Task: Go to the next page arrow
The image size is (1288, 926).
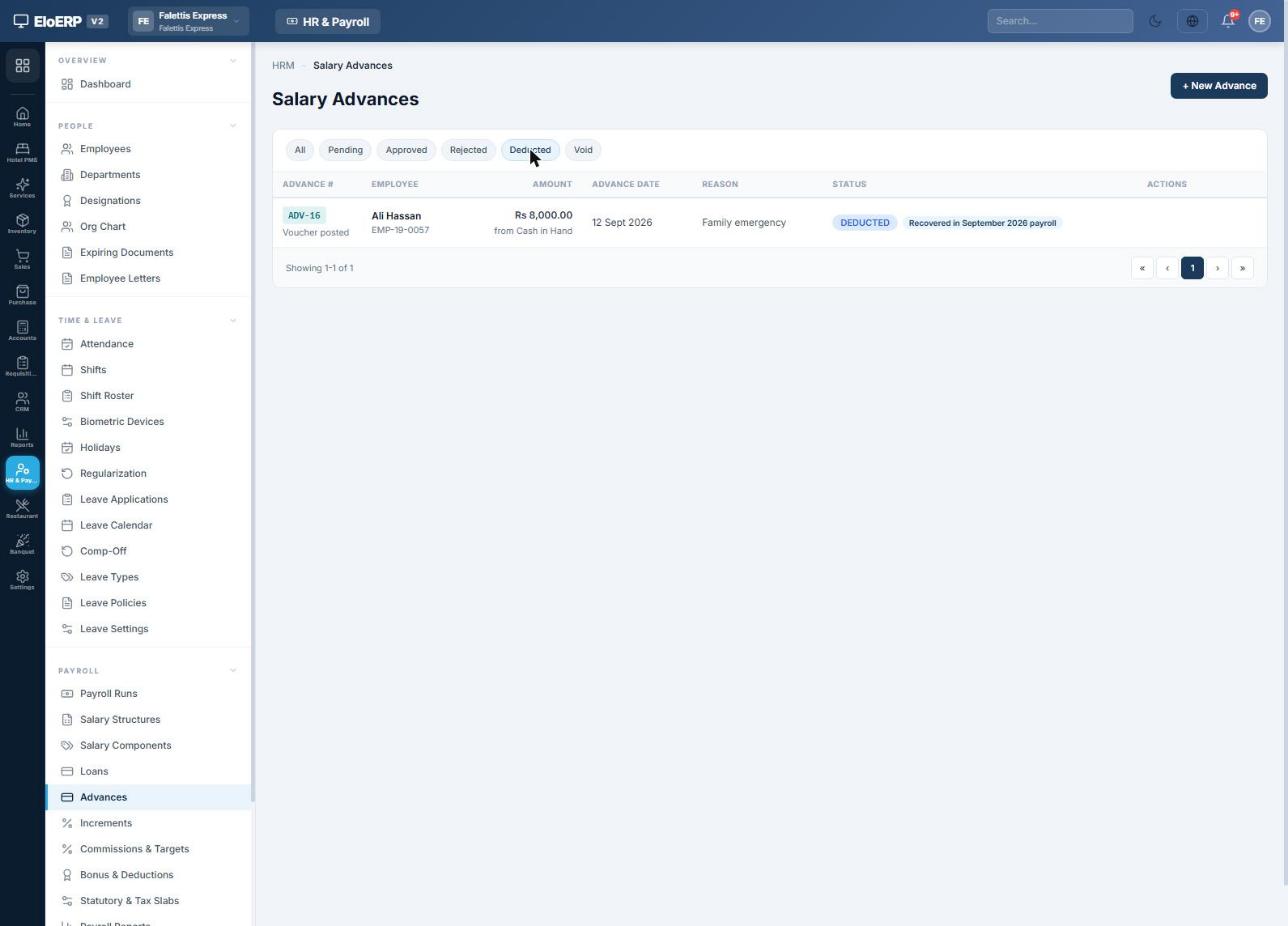Action: click(x=1217, y=268)
